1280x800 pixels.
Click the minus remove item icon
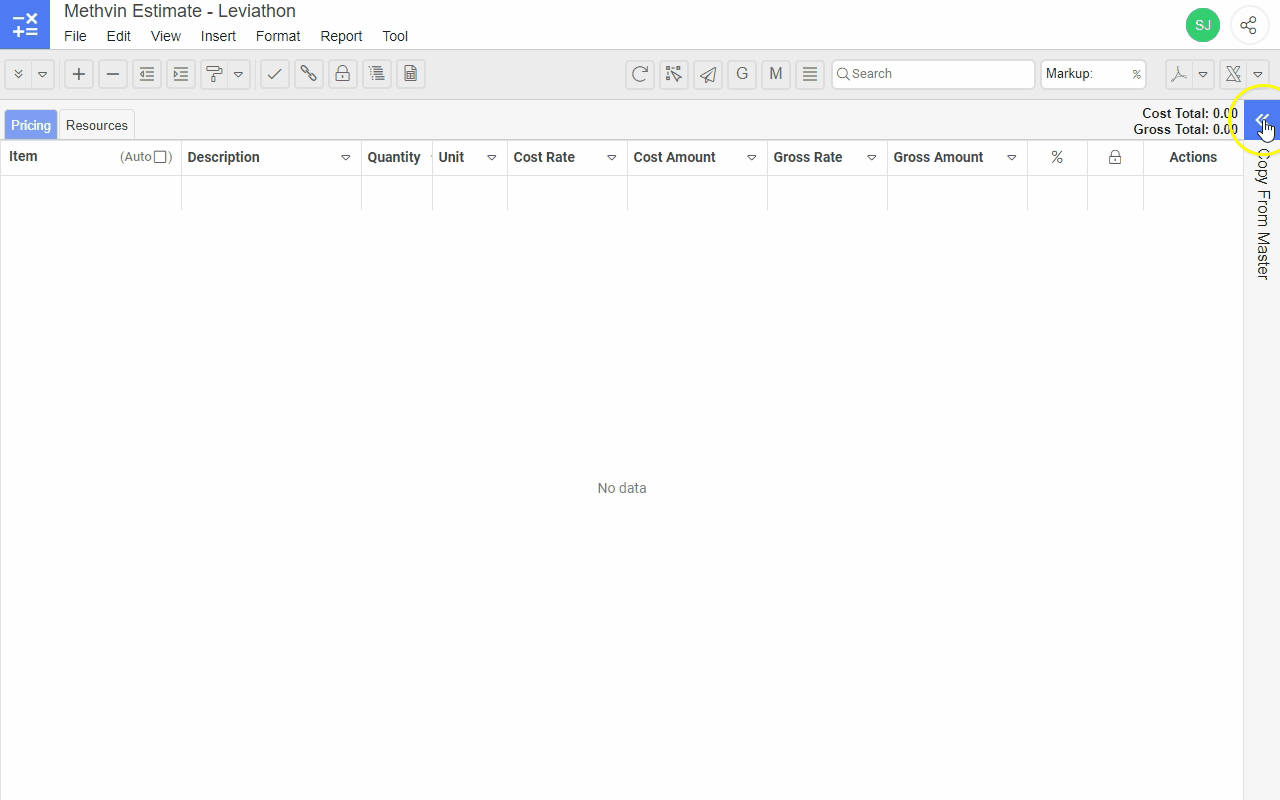click(x=113, y=74)
